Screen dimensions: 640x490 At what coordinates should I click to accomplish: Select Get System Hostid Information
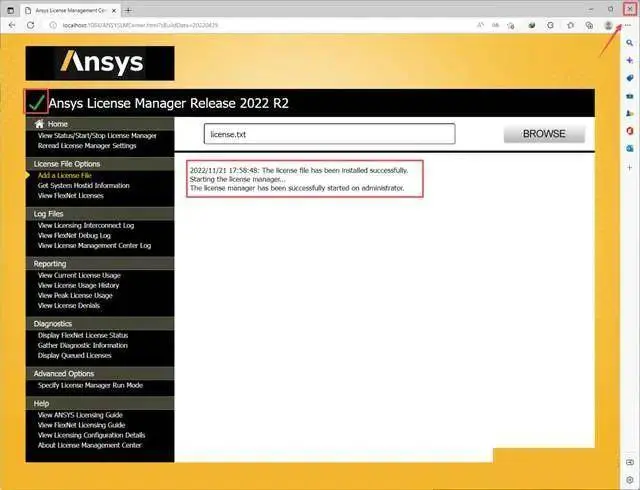point(84,185)
